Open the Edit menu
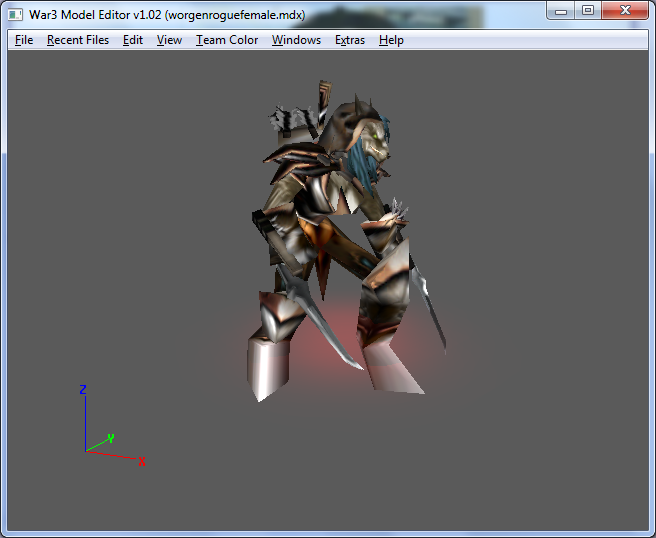Image resolution: width=656 pixels, height=538 pixels. click(x=133, y=40)
